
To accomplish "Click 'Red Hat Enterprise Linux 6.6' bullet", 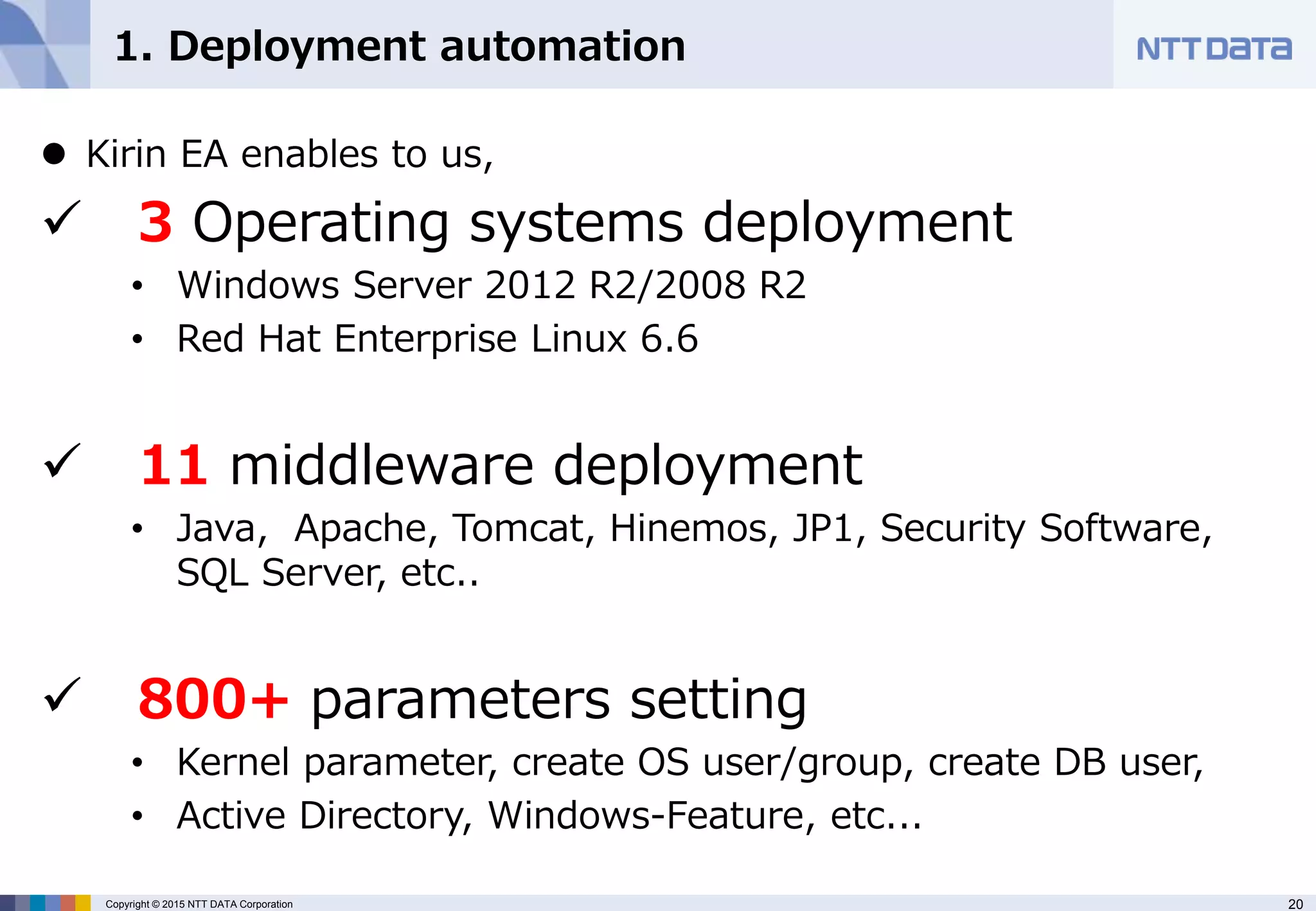I will point(438,339).
